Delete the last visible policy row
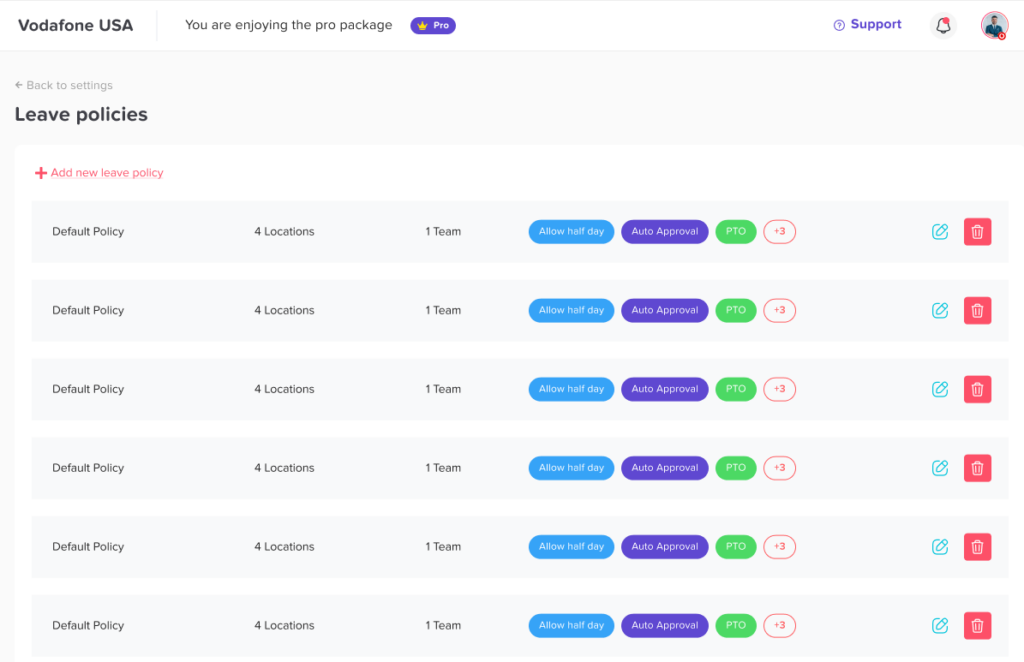Viewport: 1024px width, 662px height. (x=977, y=626)
